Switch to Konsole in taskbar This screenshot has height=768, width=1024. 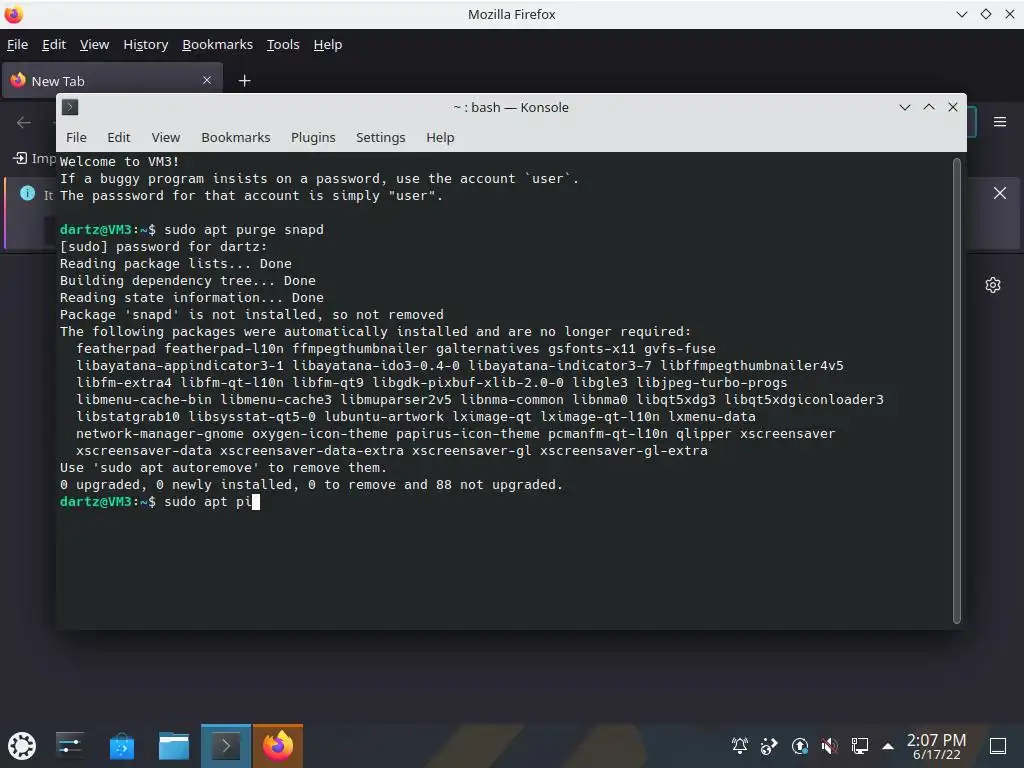(x=226, y=746)
